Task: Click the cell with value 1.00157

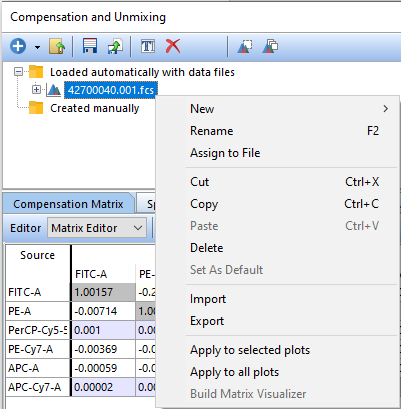Action: click(104, 292)
